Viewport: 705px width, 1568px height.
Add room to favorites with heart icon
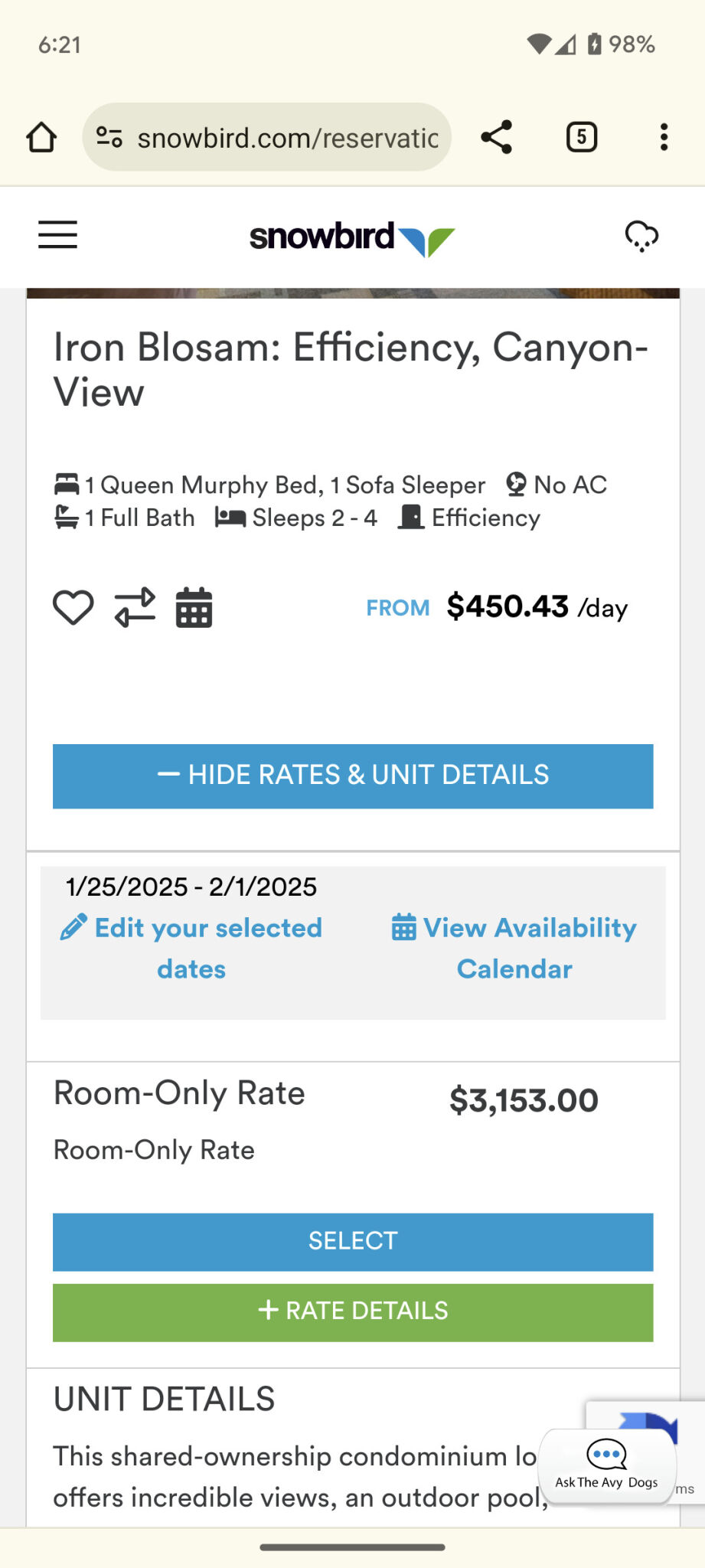[73, 608]
